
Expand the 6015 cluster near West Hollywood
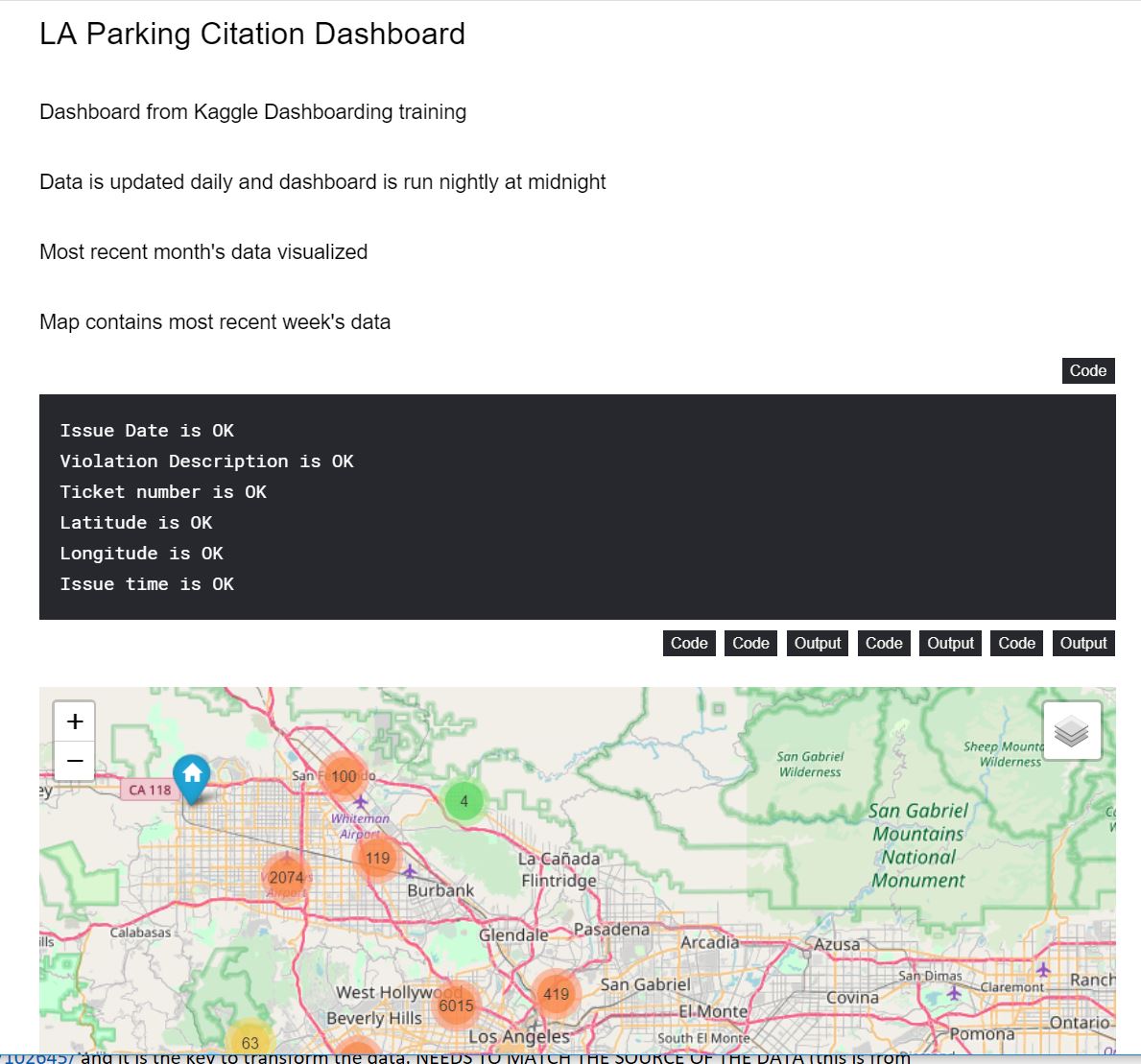(456, 1005)
